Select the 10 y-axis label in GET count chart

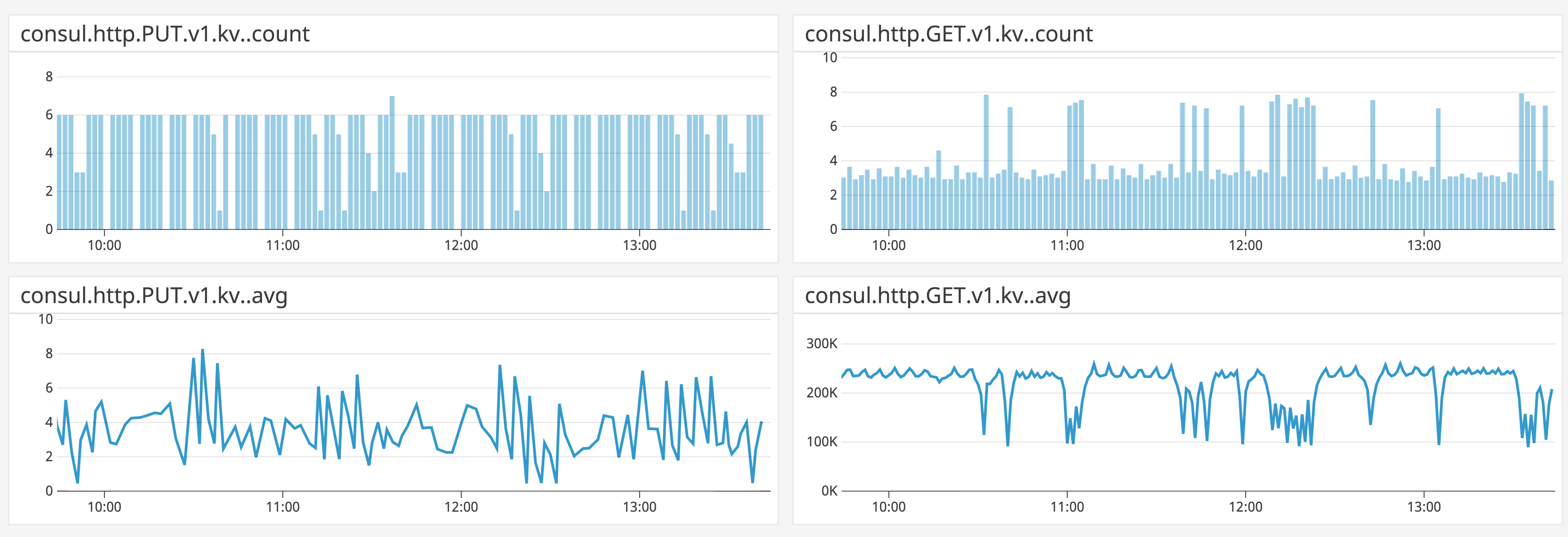click(830, 58)
